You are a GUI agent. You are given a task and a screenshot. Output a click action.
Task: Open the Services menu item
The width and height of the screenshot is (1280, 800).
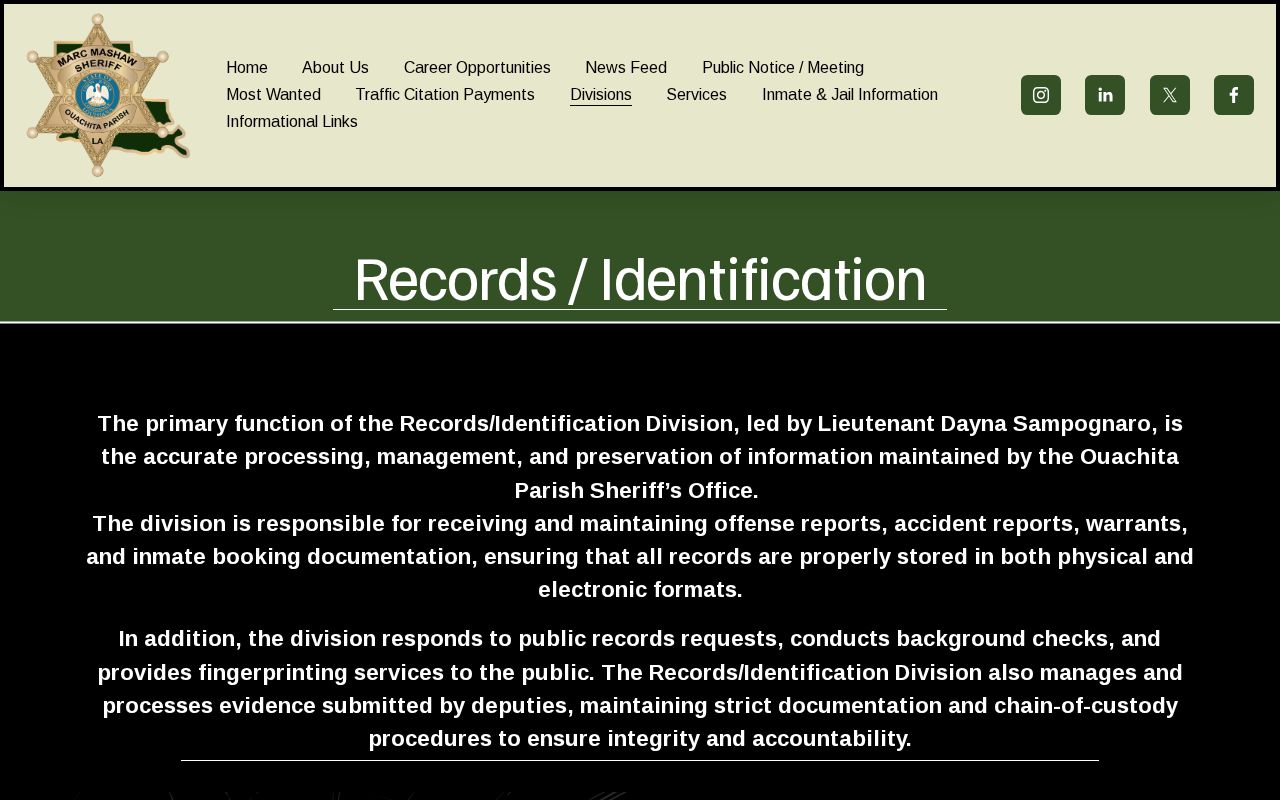[697, 94]
